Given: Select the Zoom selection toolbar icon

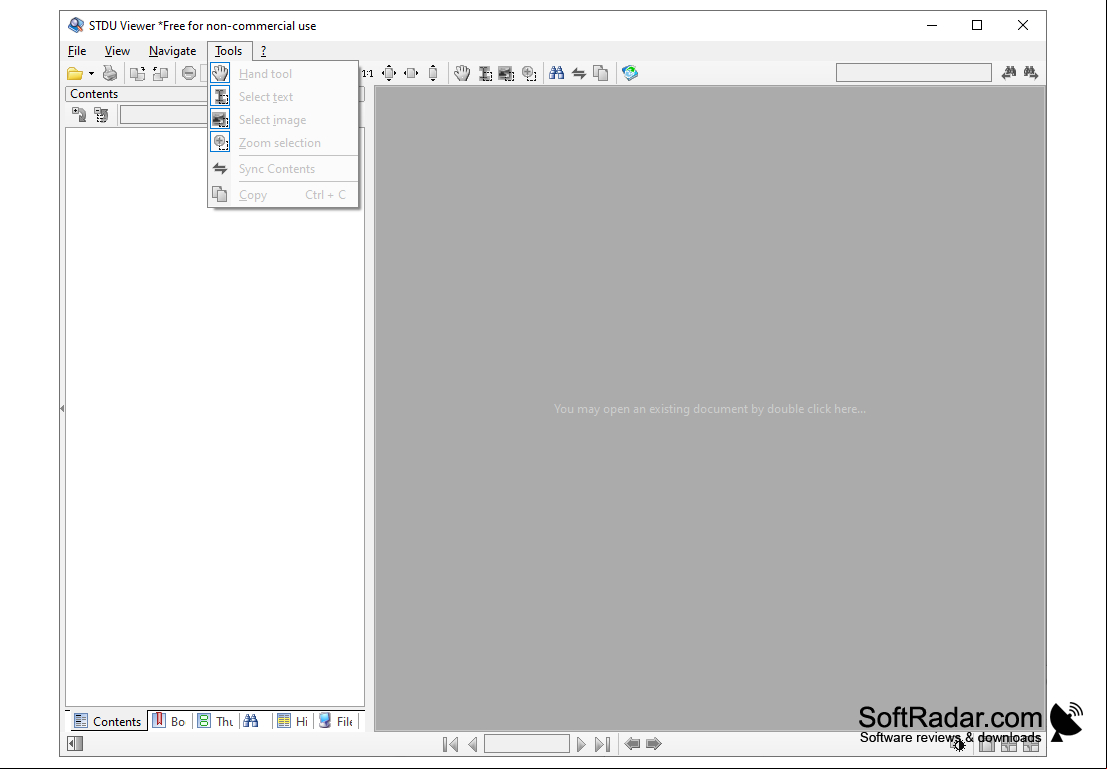Looking at the screenshot, I should [529, 73].
